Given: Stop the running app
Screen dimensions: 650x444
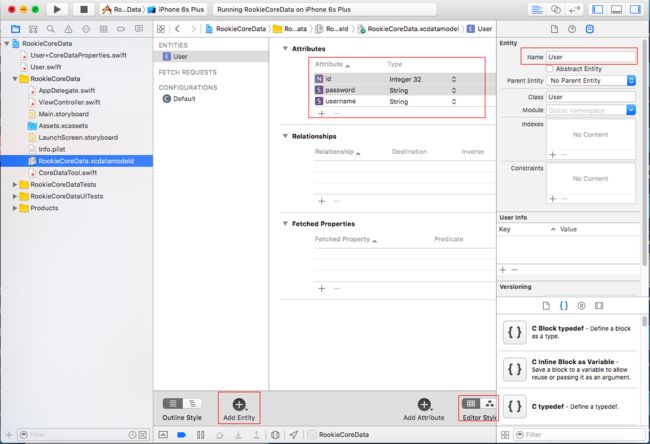Looking at the screenshot, I should pyautogui.click(x=84, y=9).
